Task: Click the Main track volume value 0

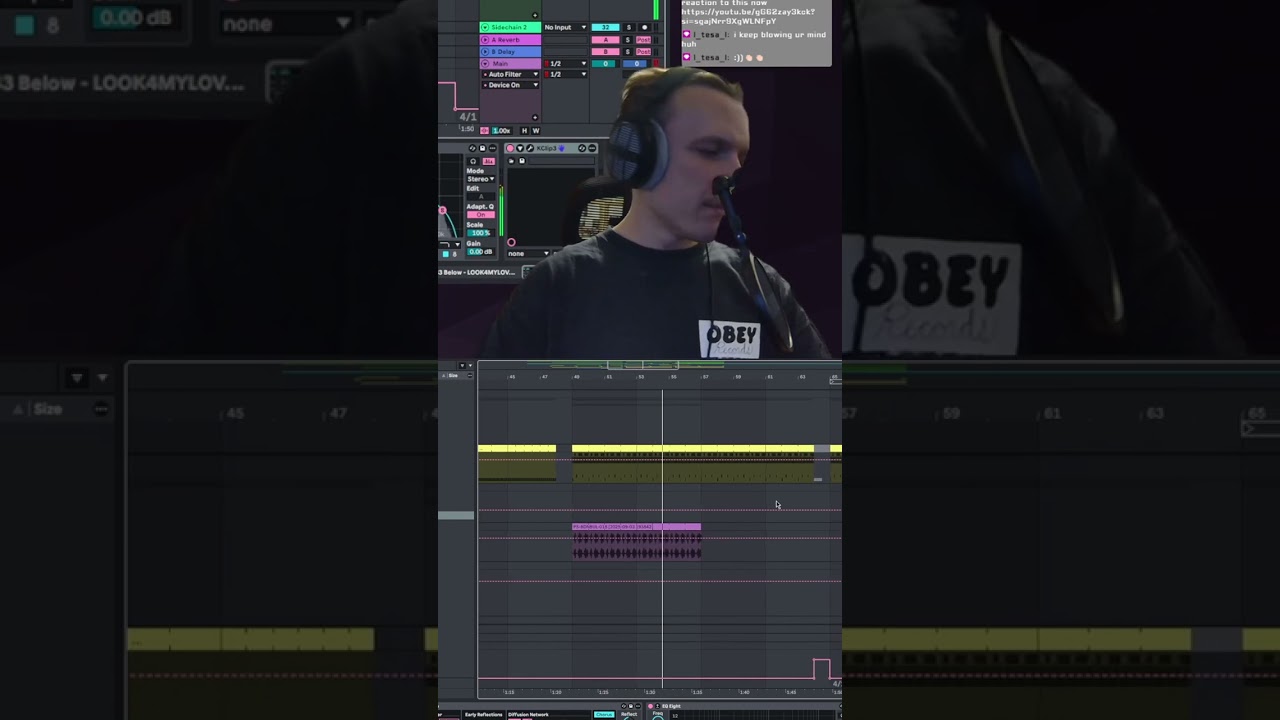Action: (606, 64)
